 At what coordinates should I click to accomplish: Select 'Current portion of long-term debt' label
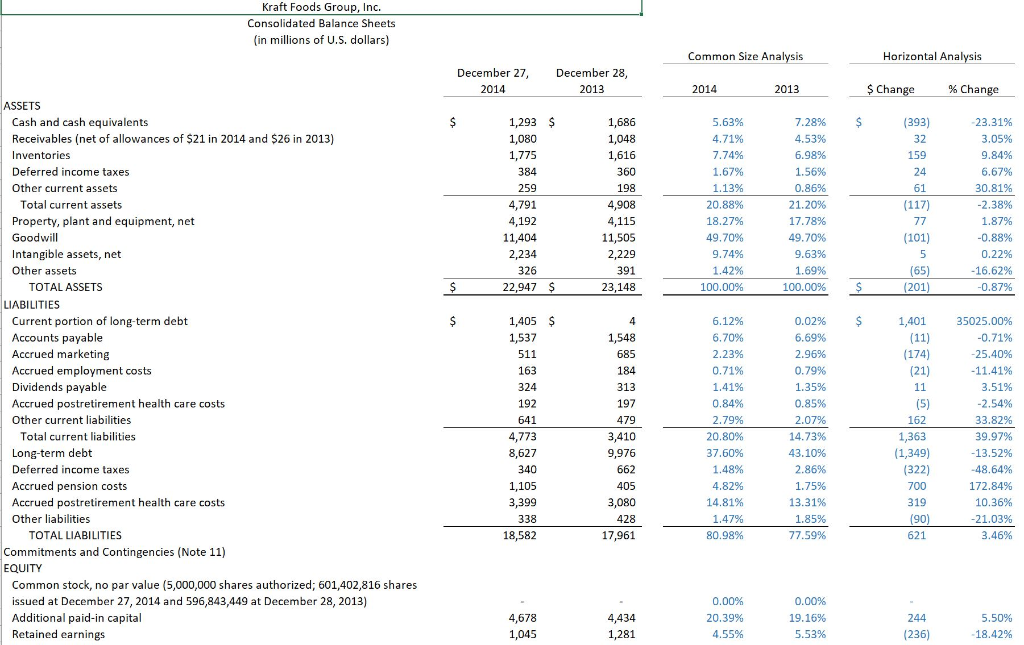click(x=99, y=321)
